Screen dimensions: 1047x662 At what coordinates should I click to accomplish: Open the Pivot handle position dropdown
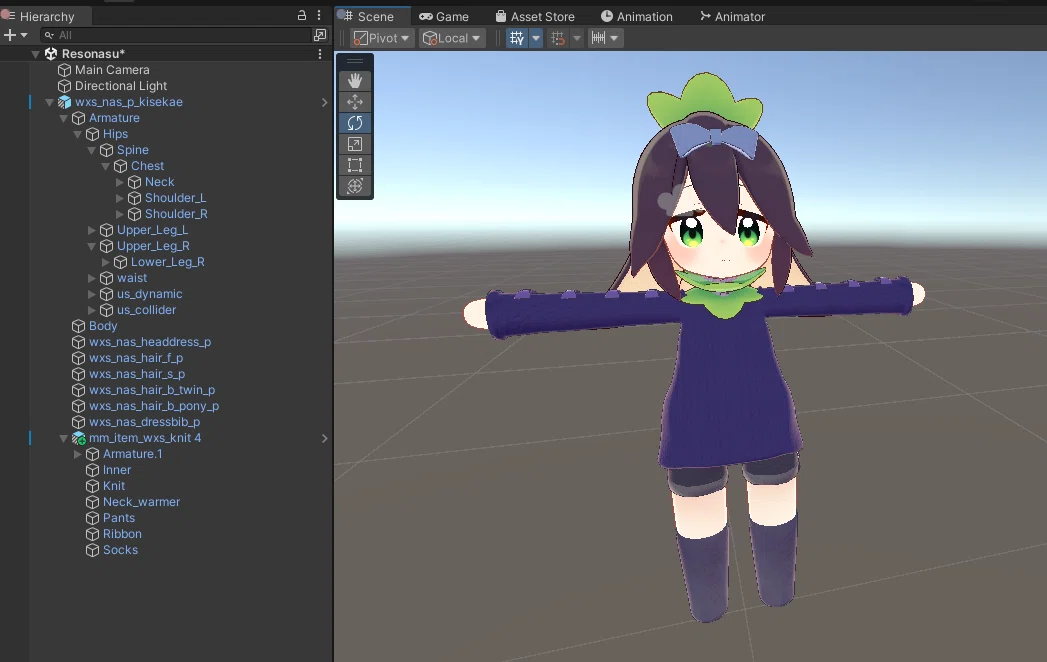point(381,38)
